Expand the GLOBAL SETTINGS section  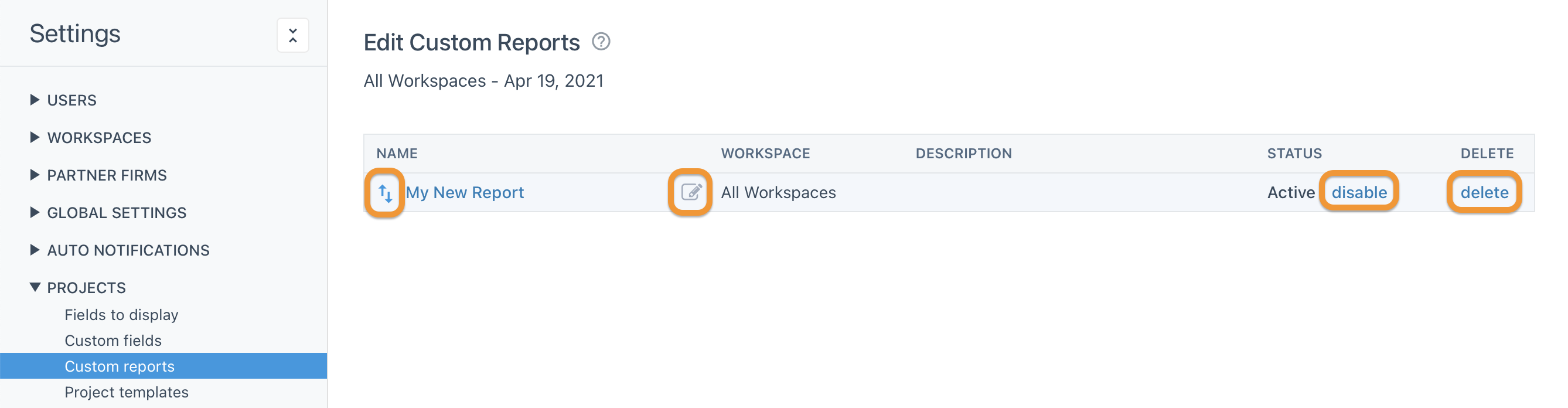[116, 213]
